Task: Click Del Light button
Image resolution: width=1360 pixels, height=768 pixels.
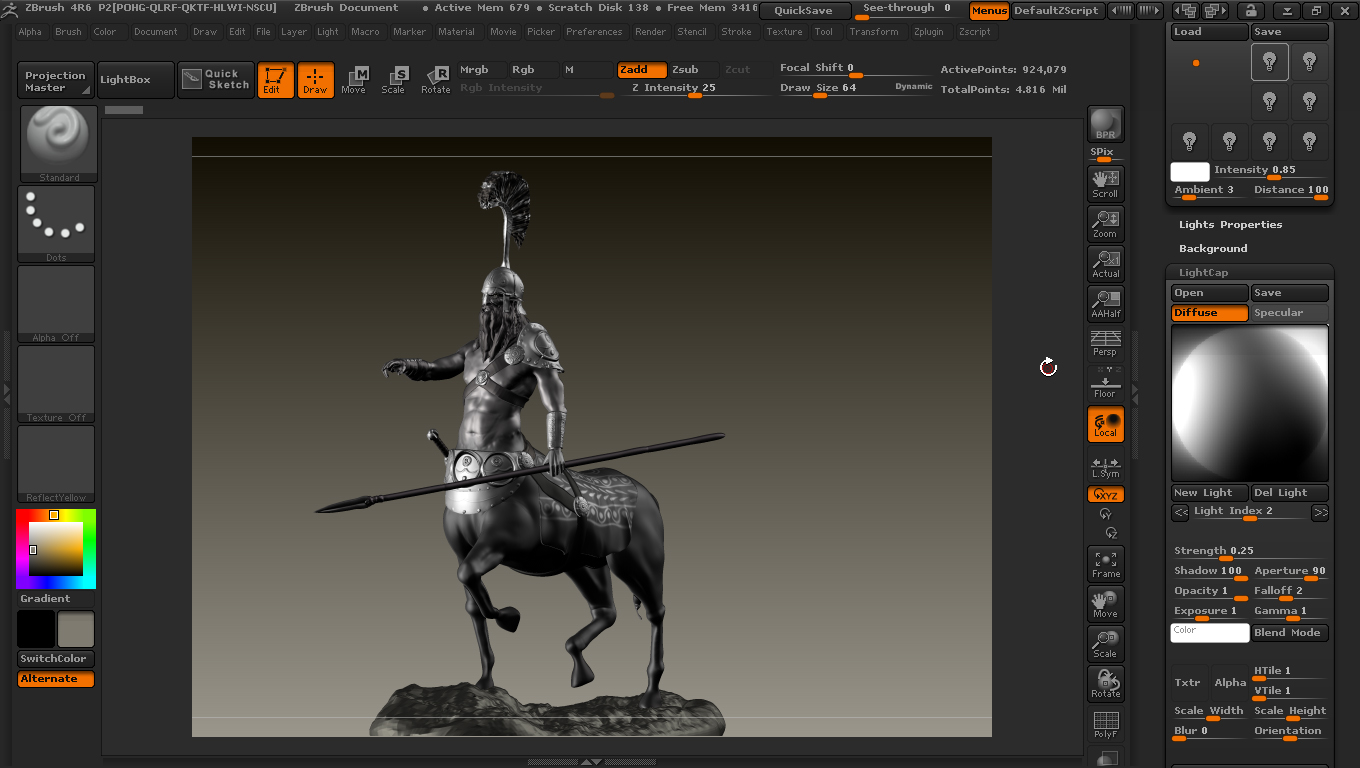Action: pos(1289,493)
